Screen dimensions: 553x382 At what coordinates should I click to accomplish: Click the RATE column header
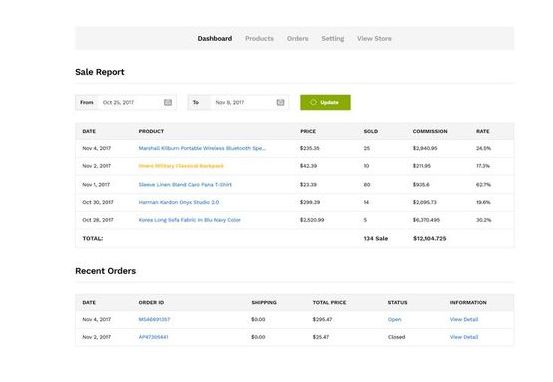[x=482, y=131]
